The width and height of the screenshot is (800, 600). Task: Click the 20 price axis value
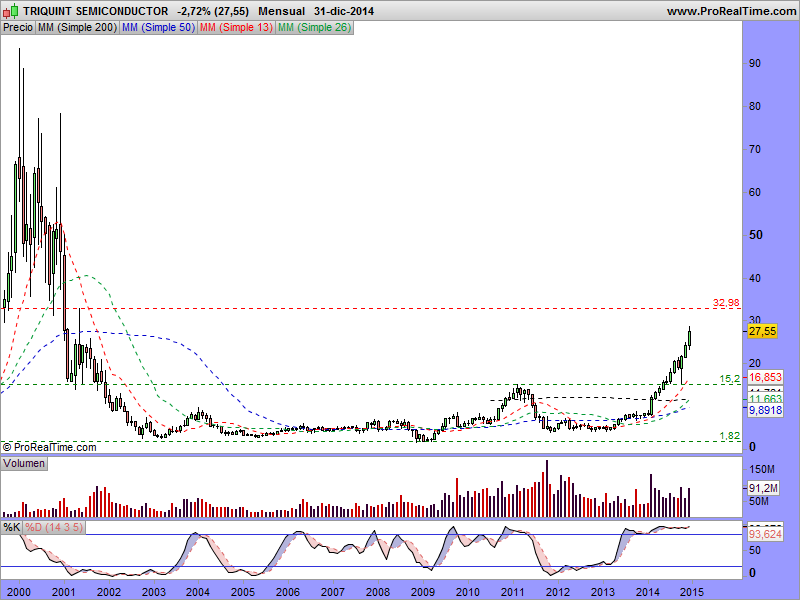pyautogui.click(x=755, y=363)
